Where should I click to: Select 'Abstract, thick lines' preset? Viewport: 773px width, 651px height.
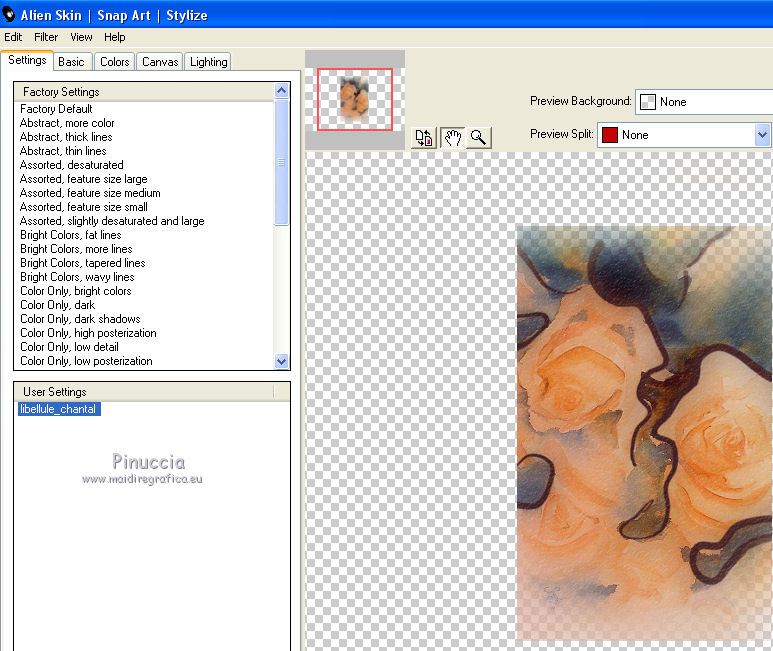(x=66, y=137)
